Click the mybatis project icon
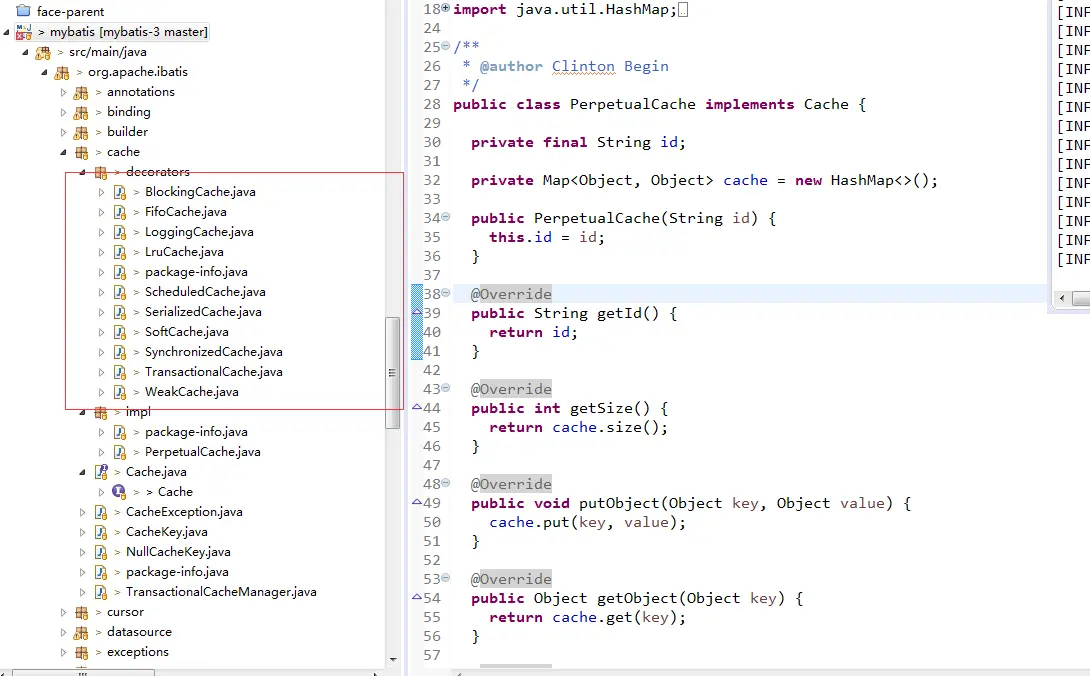The width and height of the screenshot is (1090, 676). [24, 31]
